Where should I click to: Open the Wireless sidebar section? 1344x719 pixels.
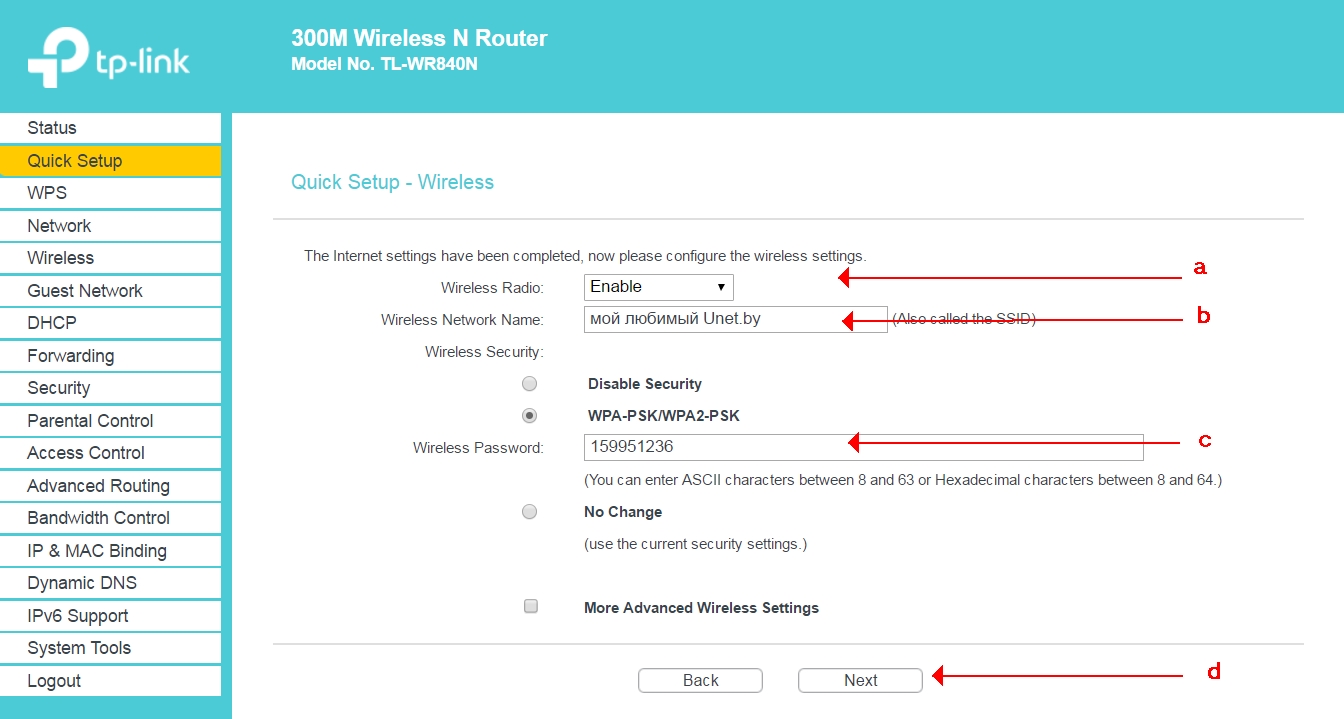pyautogui.click(x=110, y=258)
